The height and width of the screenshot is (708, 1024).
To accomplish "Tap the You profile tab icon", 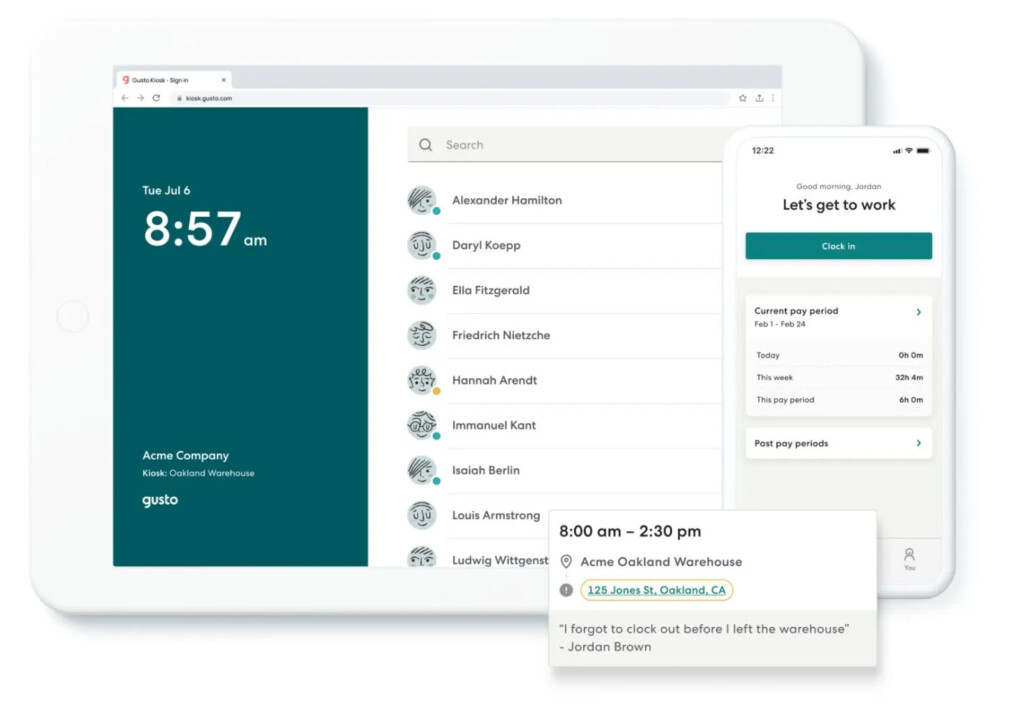I will [909, 558].
